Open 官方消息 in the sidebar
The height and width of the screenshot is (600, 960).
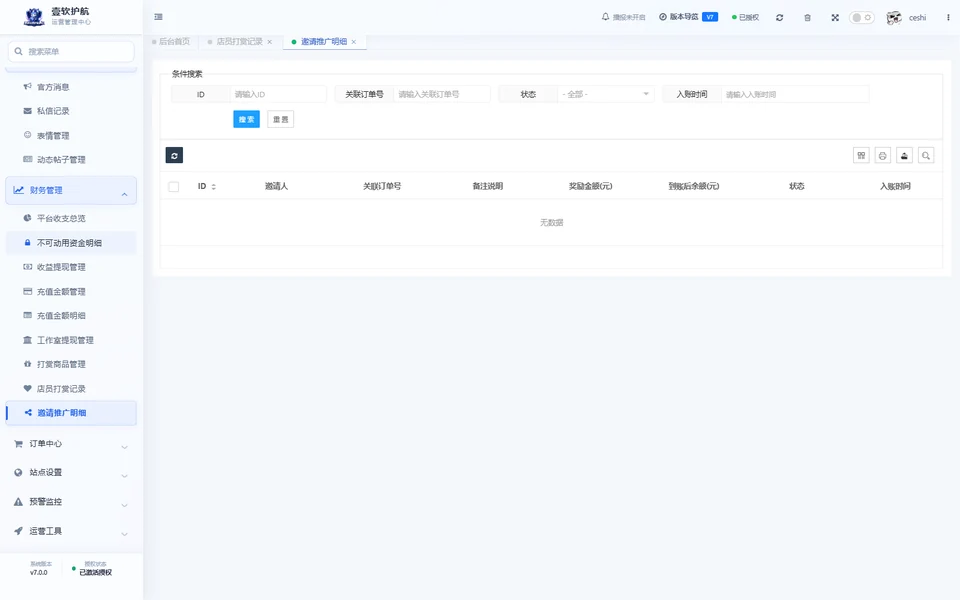pos(71,87)
